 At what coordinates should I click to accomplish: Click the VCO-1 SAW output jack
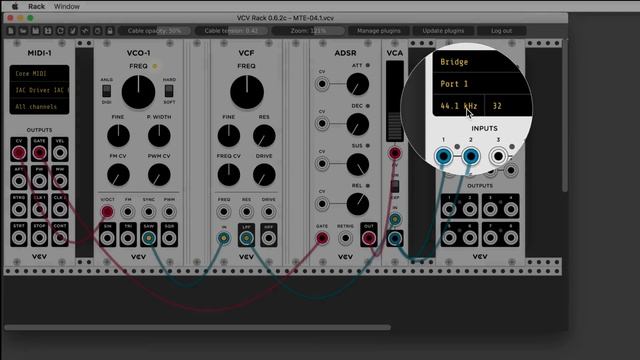click(149, 238)
